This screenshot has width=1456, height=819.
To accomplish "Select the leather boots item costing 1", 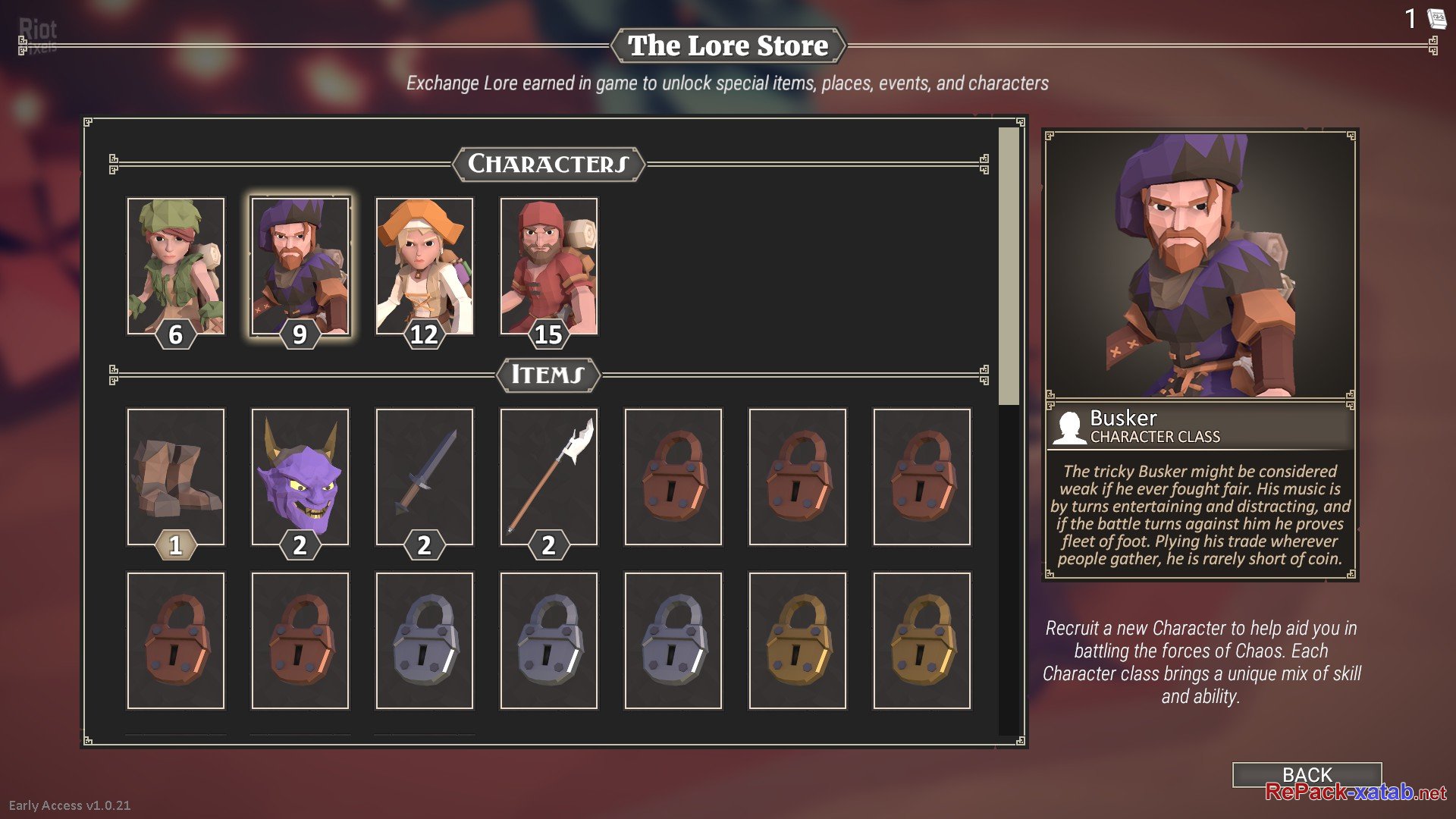I will (176, 477).
